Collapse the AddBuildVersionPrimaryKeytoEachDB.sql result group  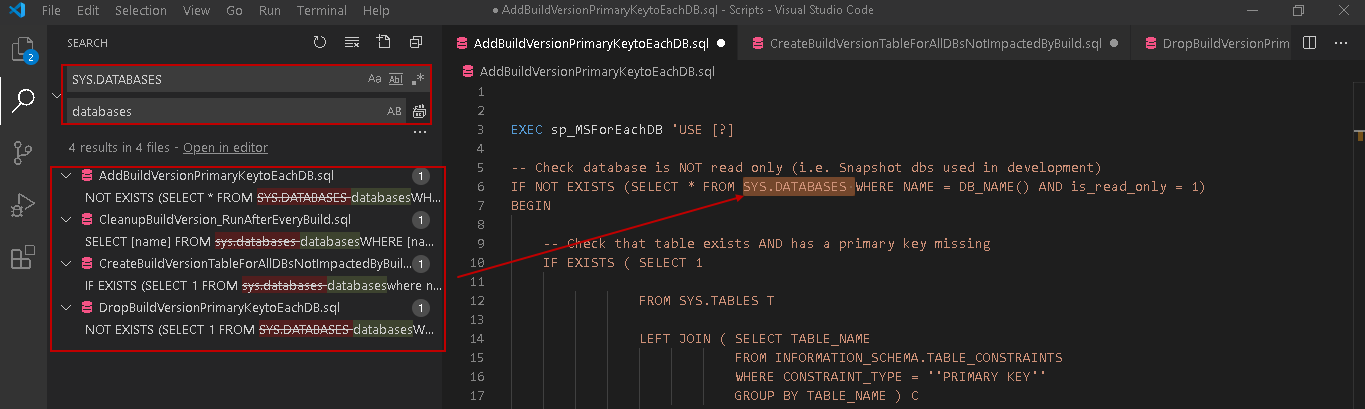(67, 176)
